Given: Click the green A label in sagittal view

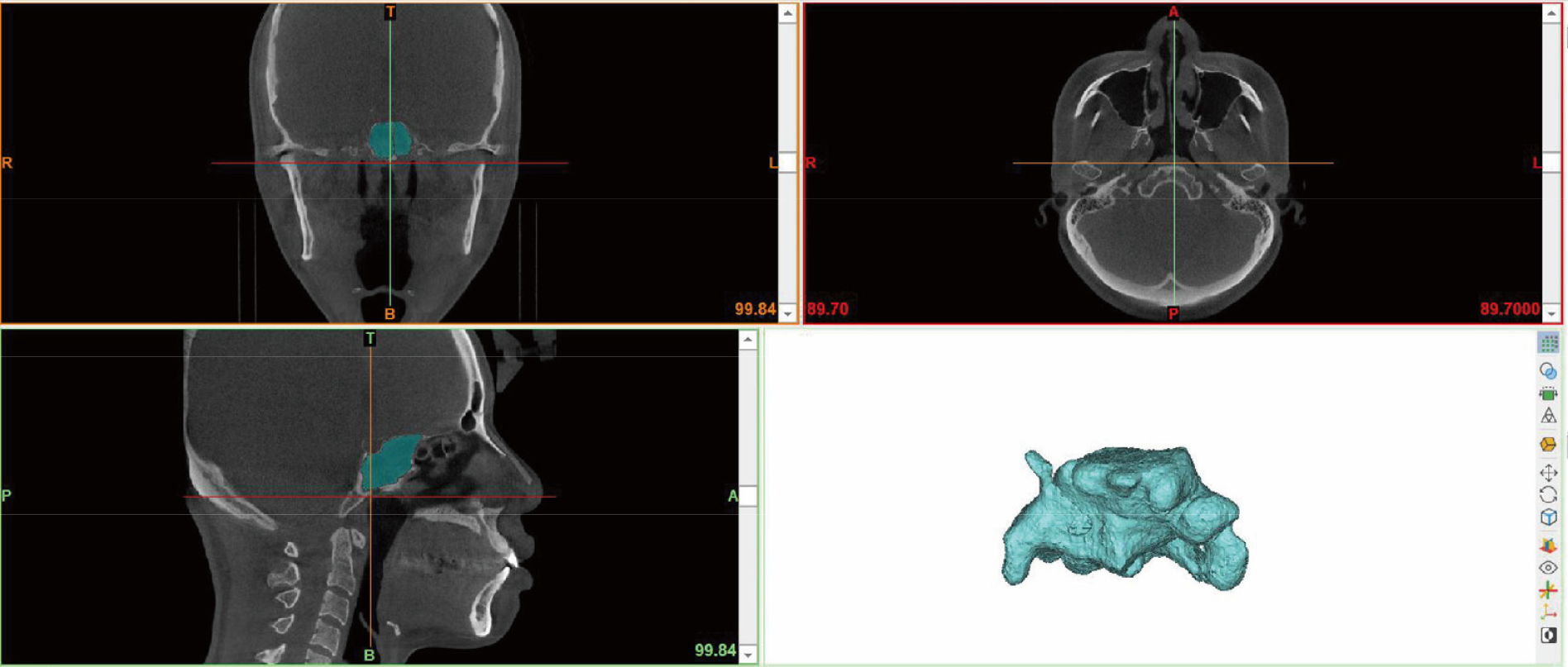Looking at the screenshot, I should (732, 496).
